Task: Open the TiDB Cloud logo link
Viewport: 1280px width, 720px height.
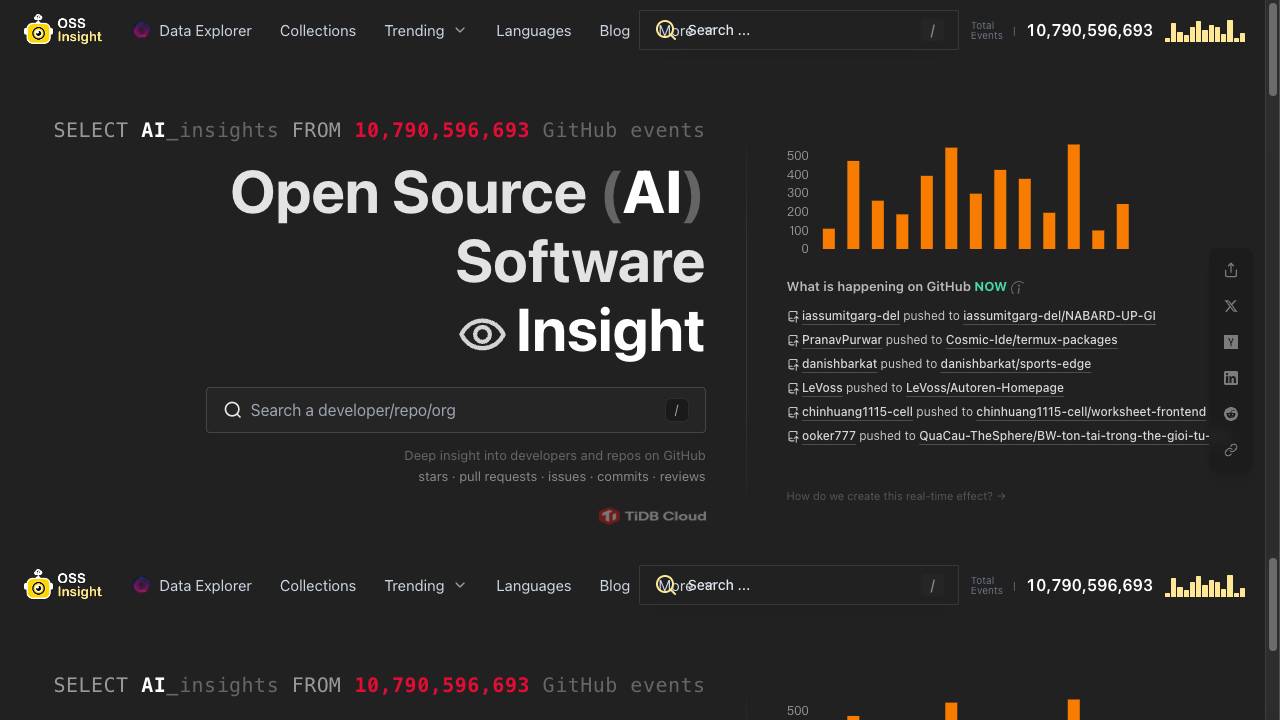Action: (x=652, y=516)
